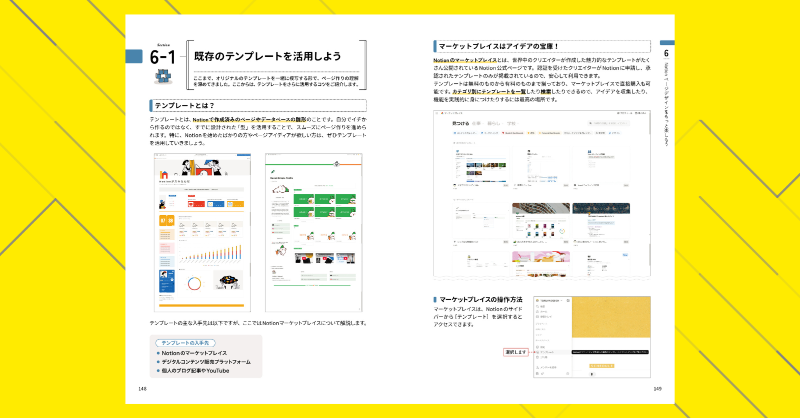The height and width of the screenshot is (418, 800).
Task: Click the "テンプレートの入手先" label
Action: coord(185,343)
